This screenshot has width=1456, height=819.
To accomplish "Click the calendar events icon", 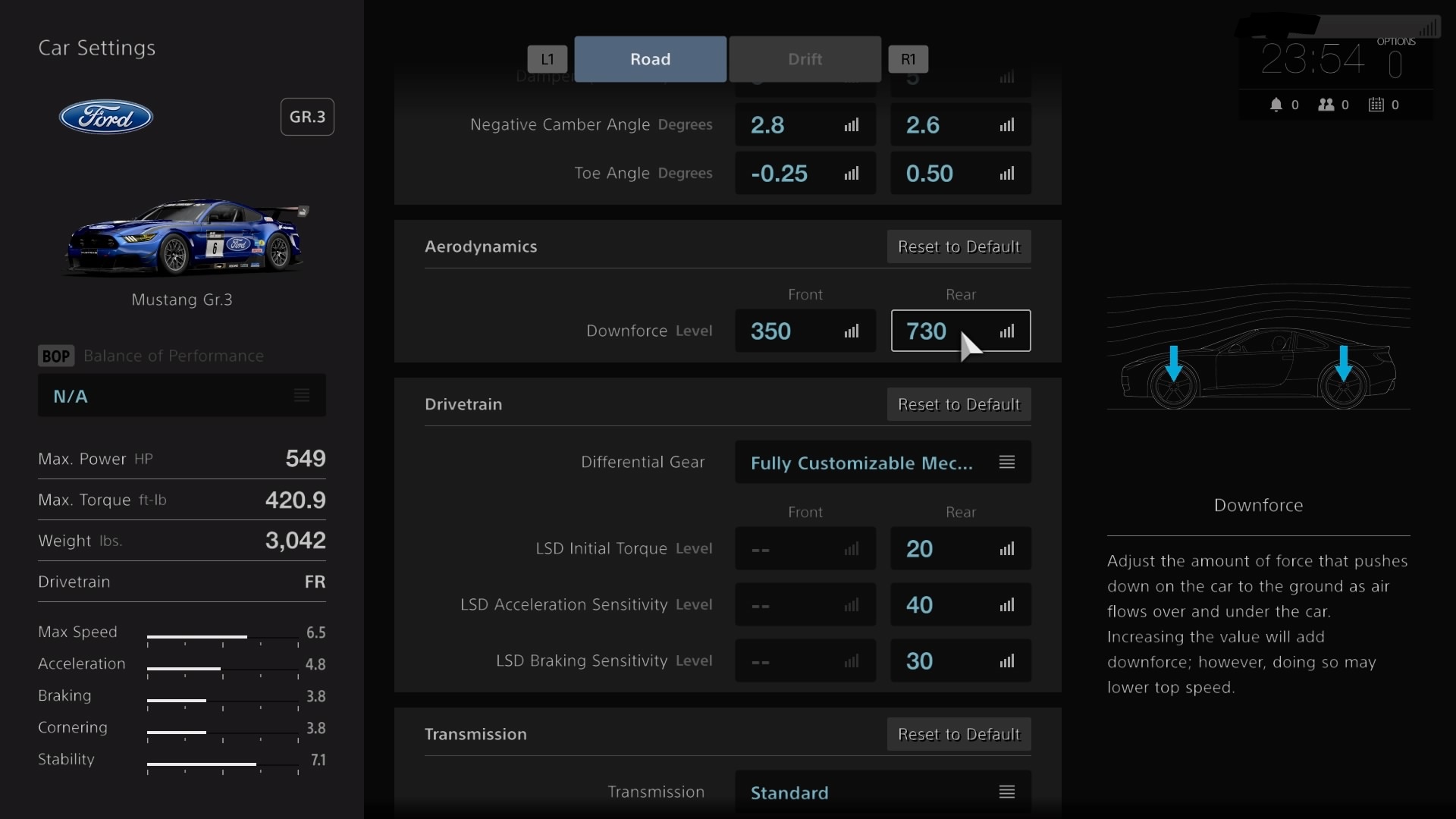I will [1376, 105].
